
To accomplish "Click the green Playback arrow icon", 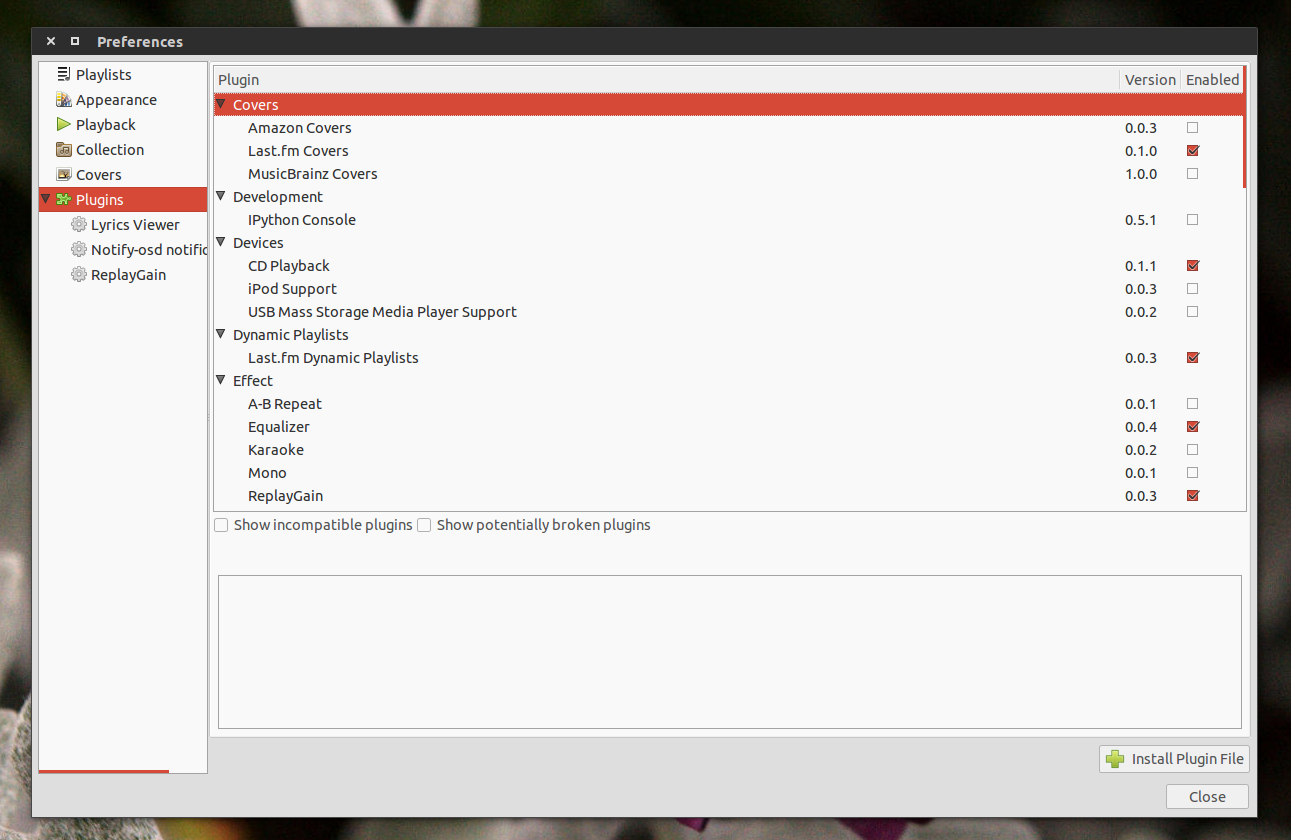I will [64, 124].
